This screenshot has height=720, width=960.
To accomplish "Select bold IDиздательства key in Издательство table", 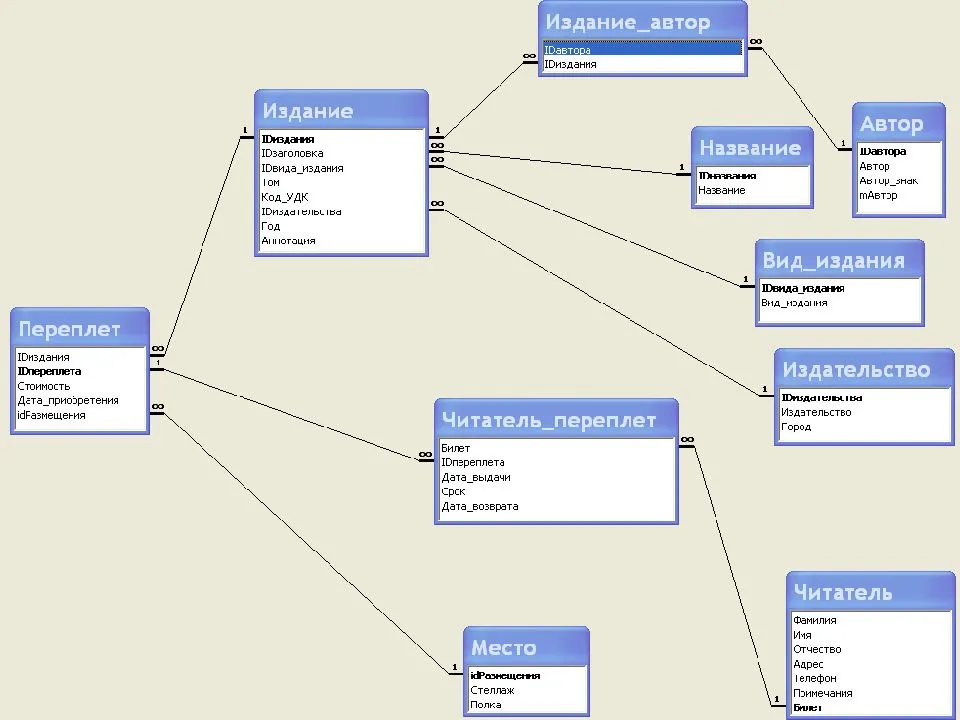I will point(864,397).
